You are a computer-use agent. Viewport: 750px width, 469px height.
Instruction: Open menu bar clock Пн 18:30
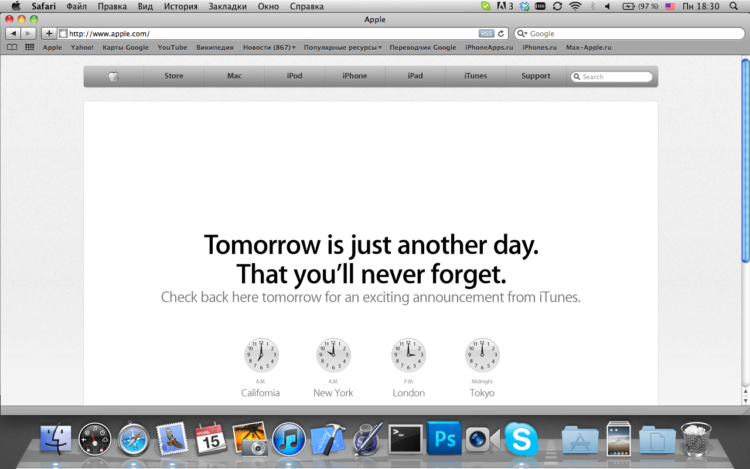pyautogui.click(x=701, y=6)
